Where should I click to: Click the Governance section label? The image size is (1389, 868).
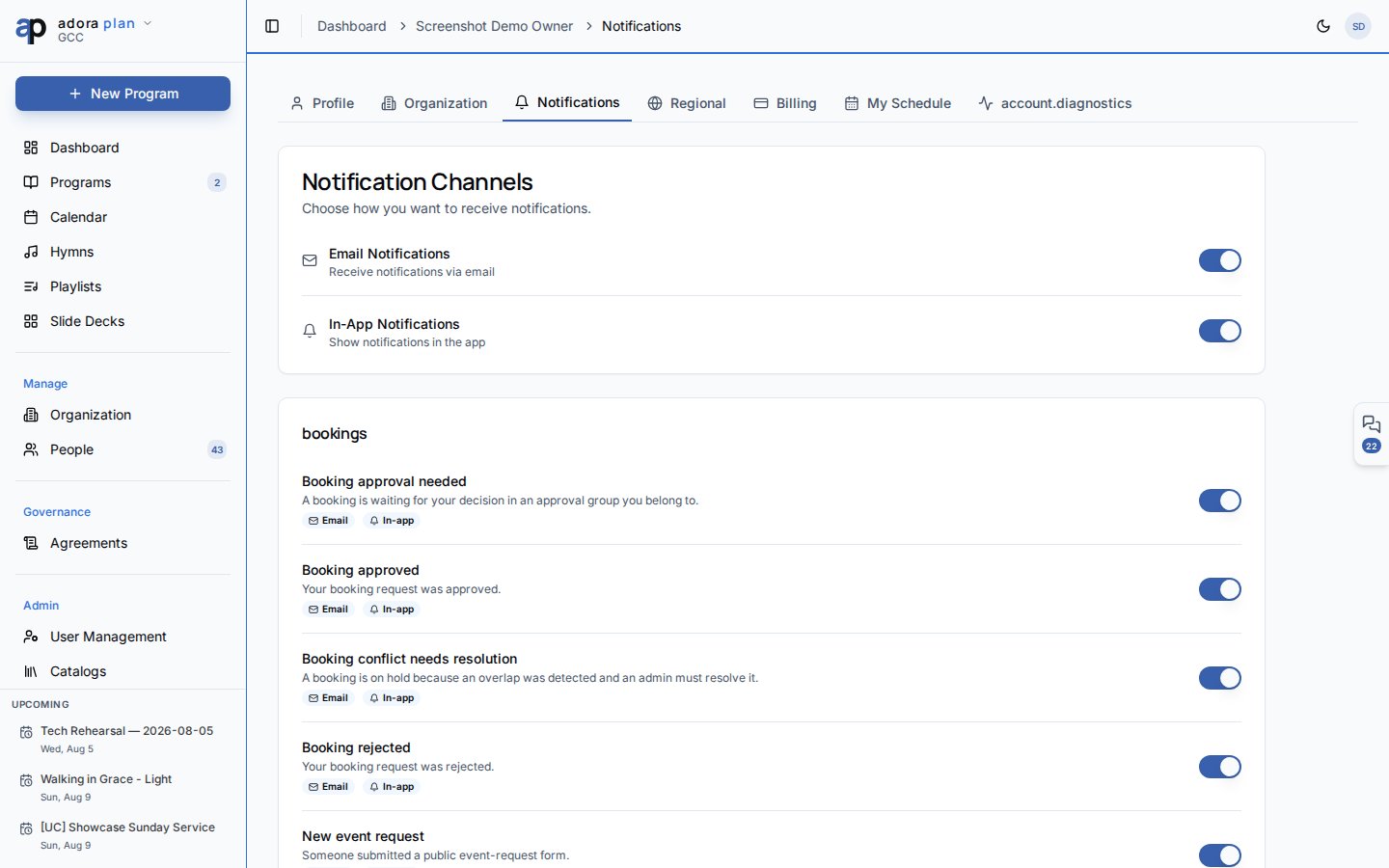pos(57,512)
